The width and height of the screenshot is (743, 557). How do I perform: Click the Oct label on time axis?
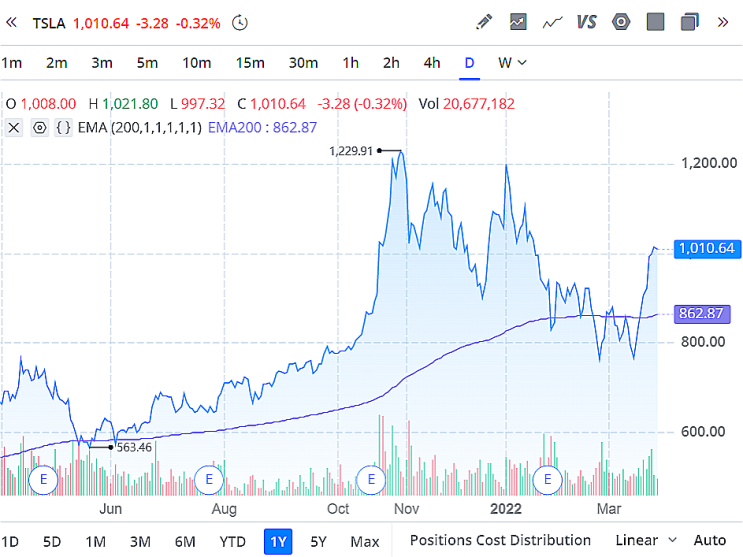pos(338,509)
